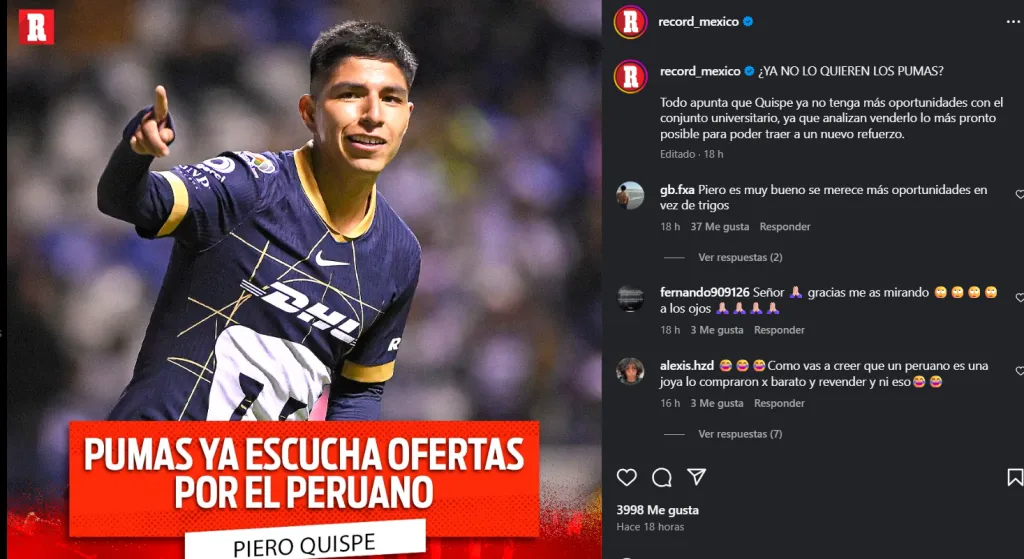The width and height of the screenshot is (1024, 559).
Task: Open fernando909126's profile avatar
Action: (630, 298)
